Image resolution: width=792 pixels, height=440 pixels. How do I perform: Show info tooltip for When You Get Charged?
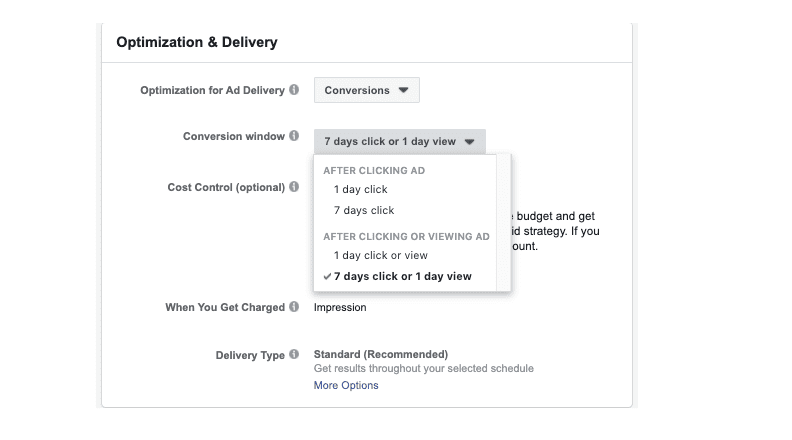click(x=294, y=307)
